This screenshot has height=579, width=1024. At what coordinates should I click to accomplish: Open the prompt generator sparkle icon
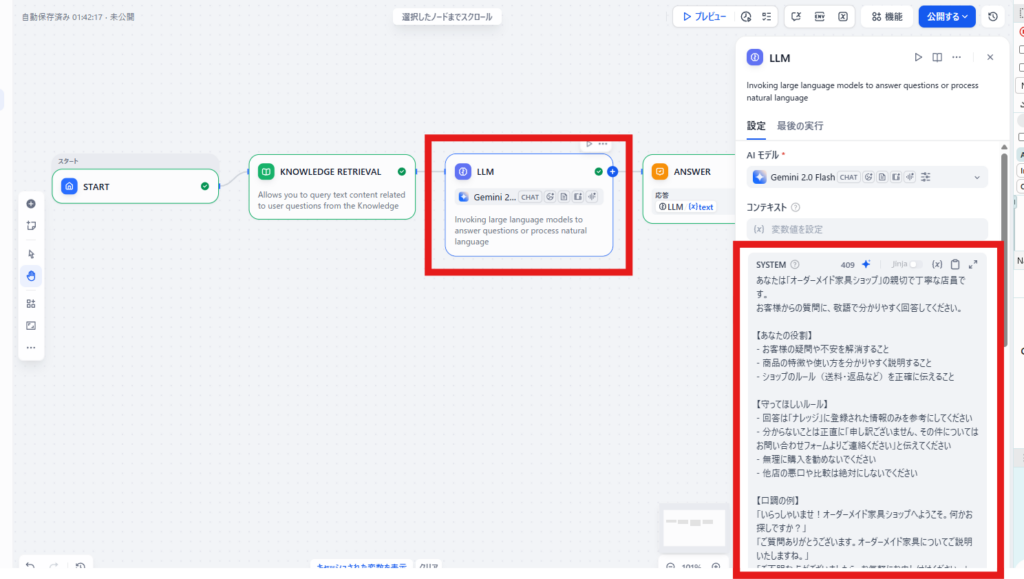tap(866, 264)
